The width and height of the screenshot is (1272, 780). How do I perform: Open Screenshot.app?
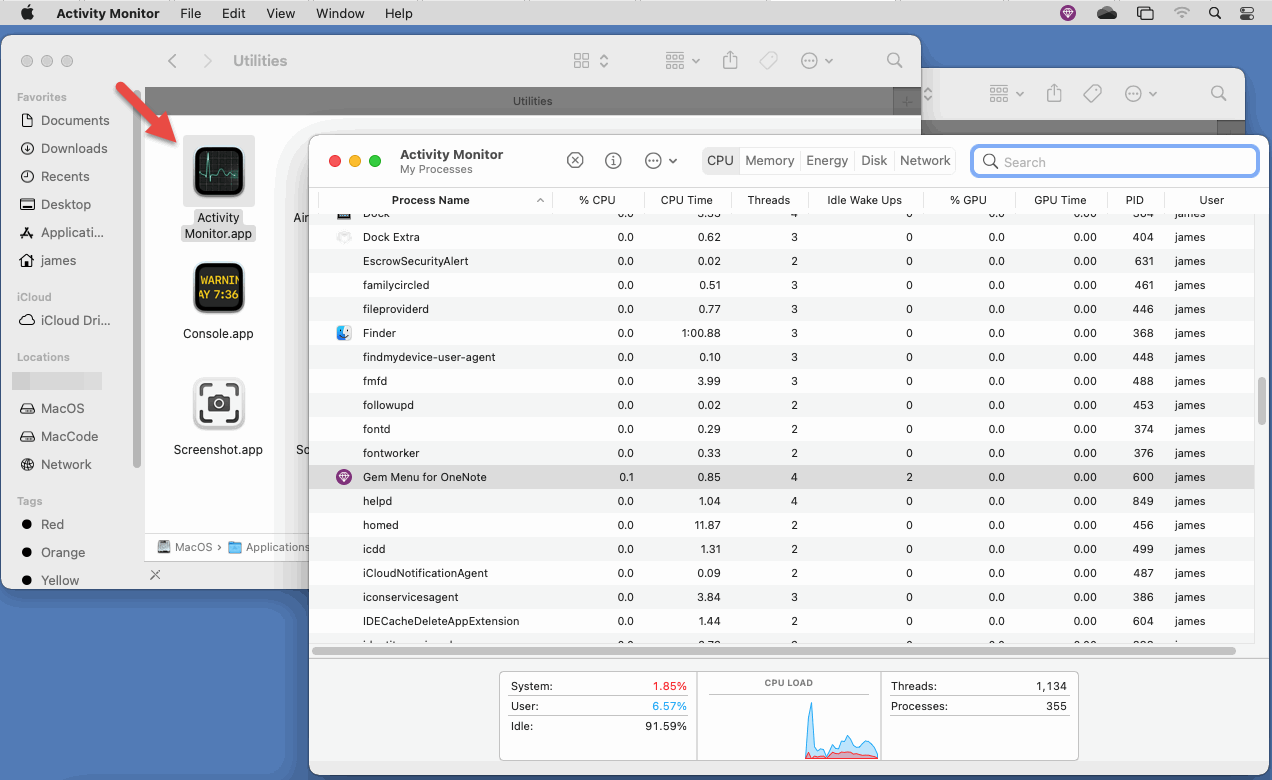click(218, 403)
